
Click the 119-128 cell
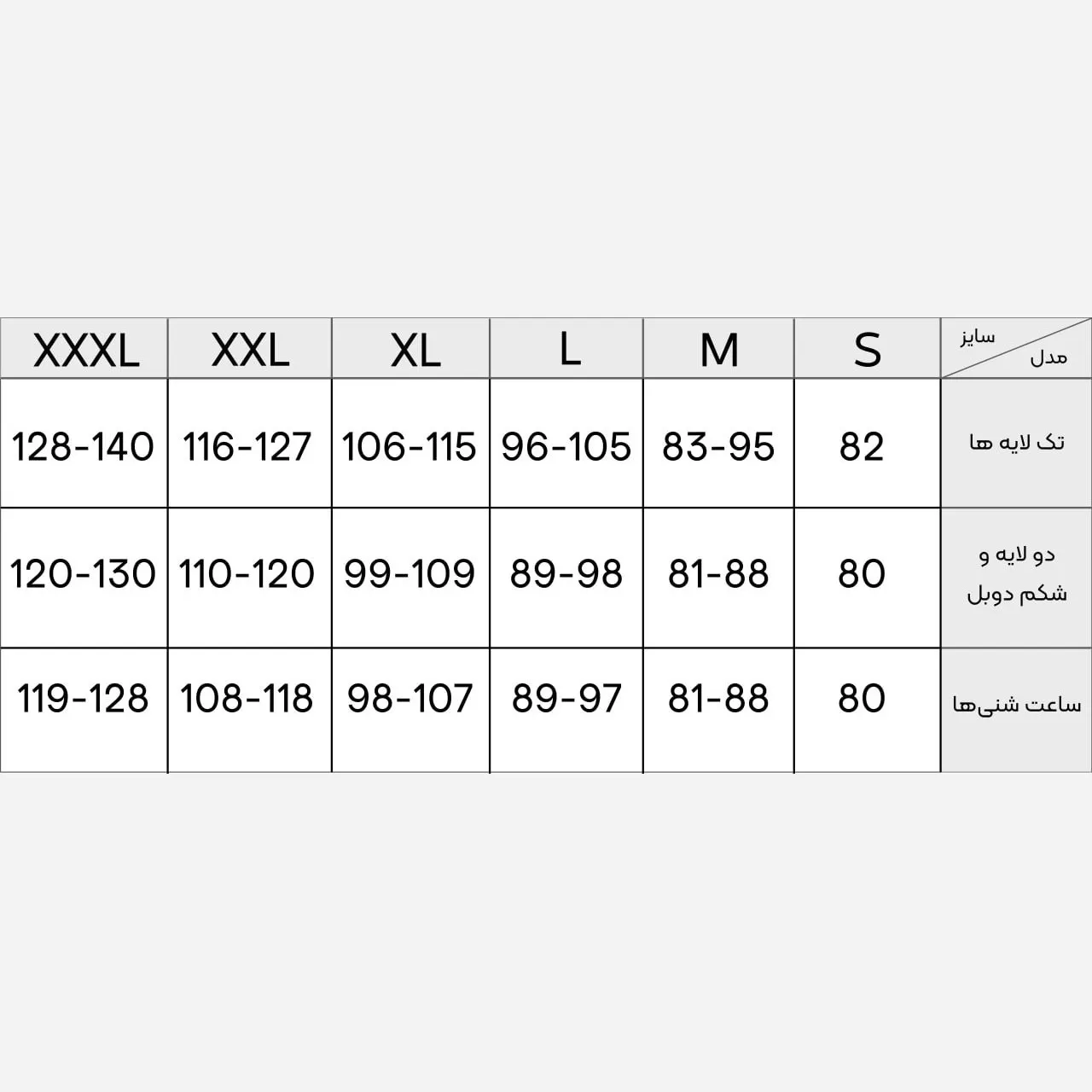point(83,699)
